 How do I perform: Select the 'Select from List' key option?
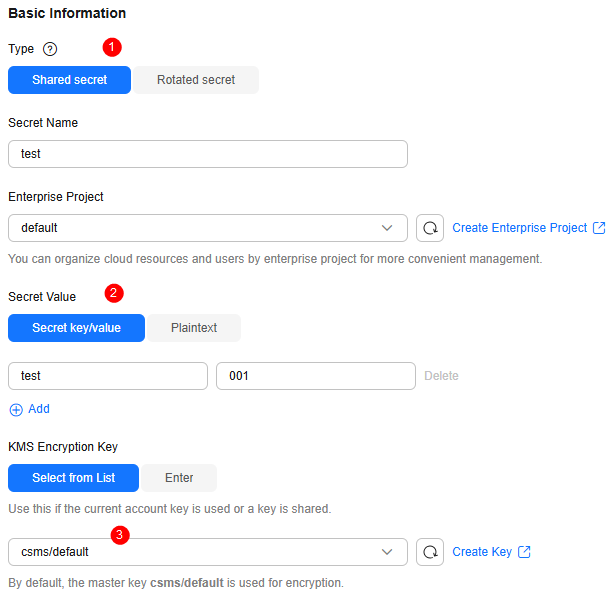[73, 478]
